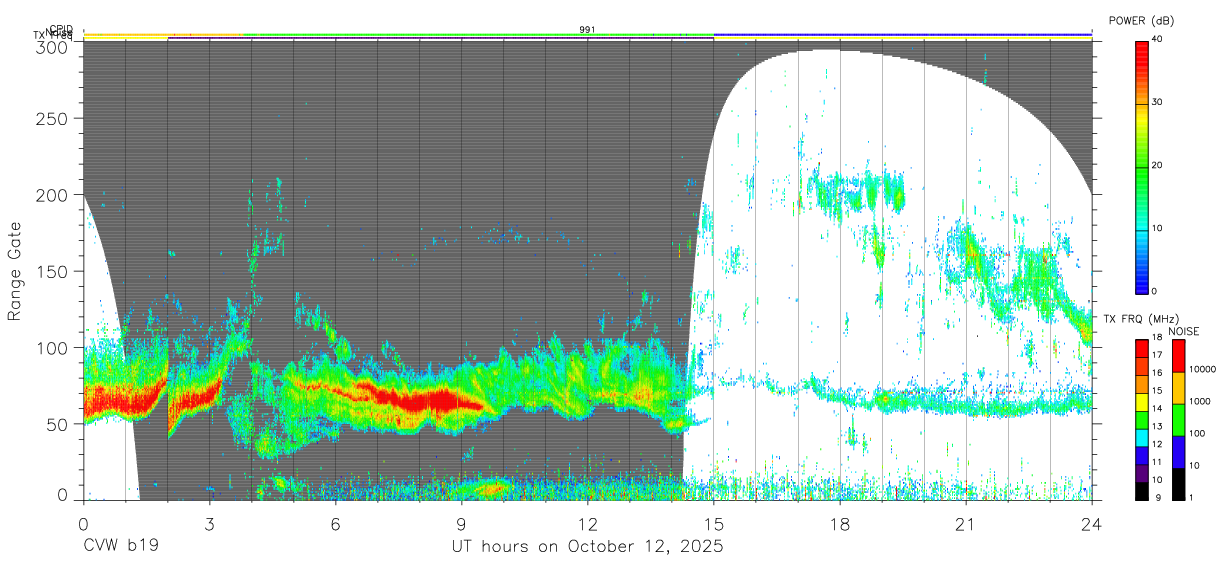Click the '1000' label on NOISE scale

[x=1200, y=401]
